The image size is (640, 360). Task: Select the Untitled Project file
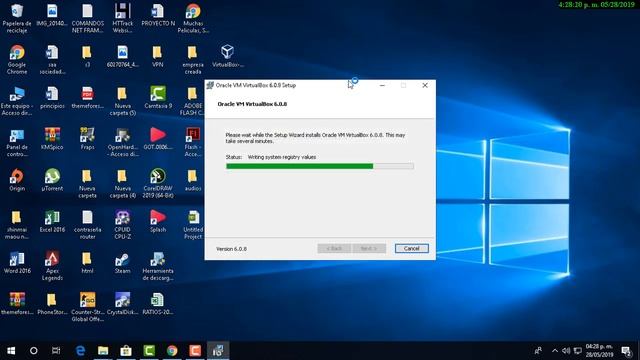click(193, 225)
